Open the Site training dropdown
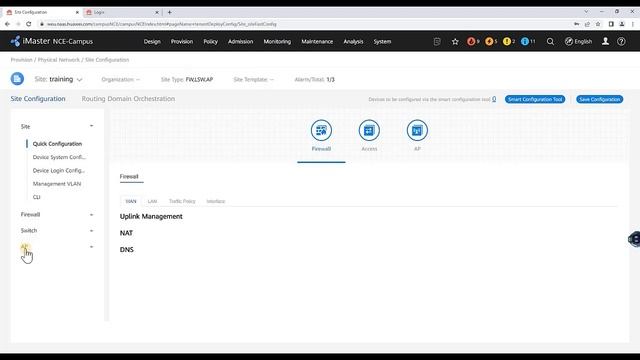 [x=58, y=79]
